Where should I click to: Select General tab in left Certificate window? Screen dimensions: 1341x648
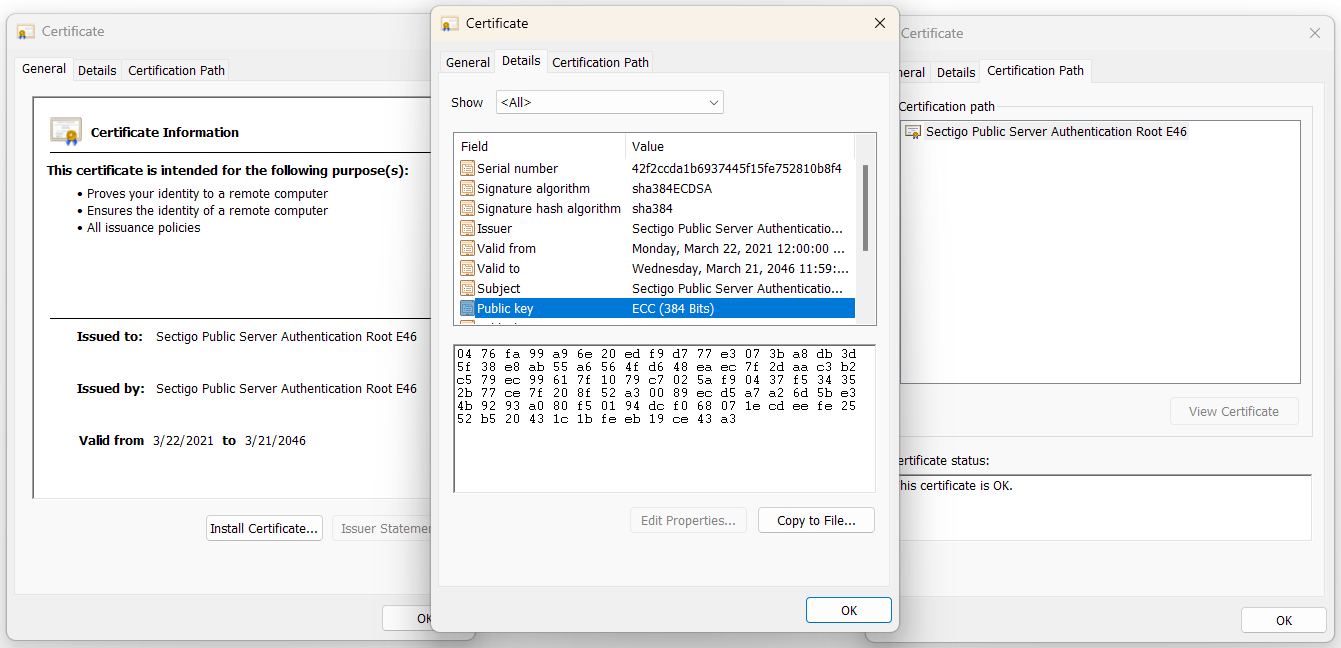point(44,68)
